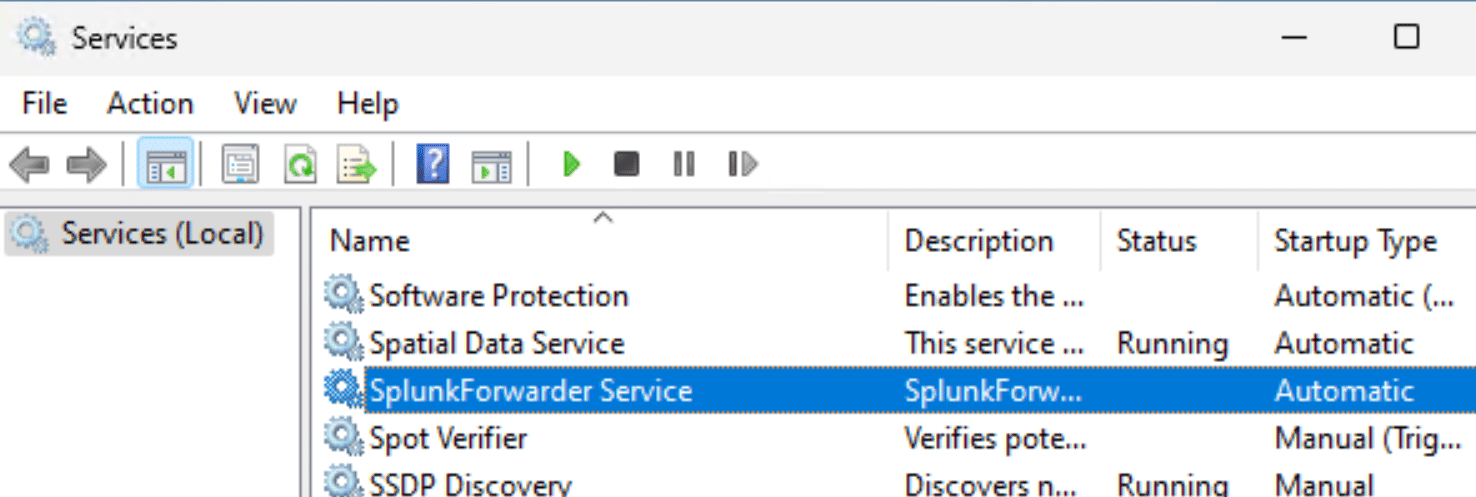
Task: Toggle the Show/Hide Action Pane icon
Action: click(x=491, y=164)
